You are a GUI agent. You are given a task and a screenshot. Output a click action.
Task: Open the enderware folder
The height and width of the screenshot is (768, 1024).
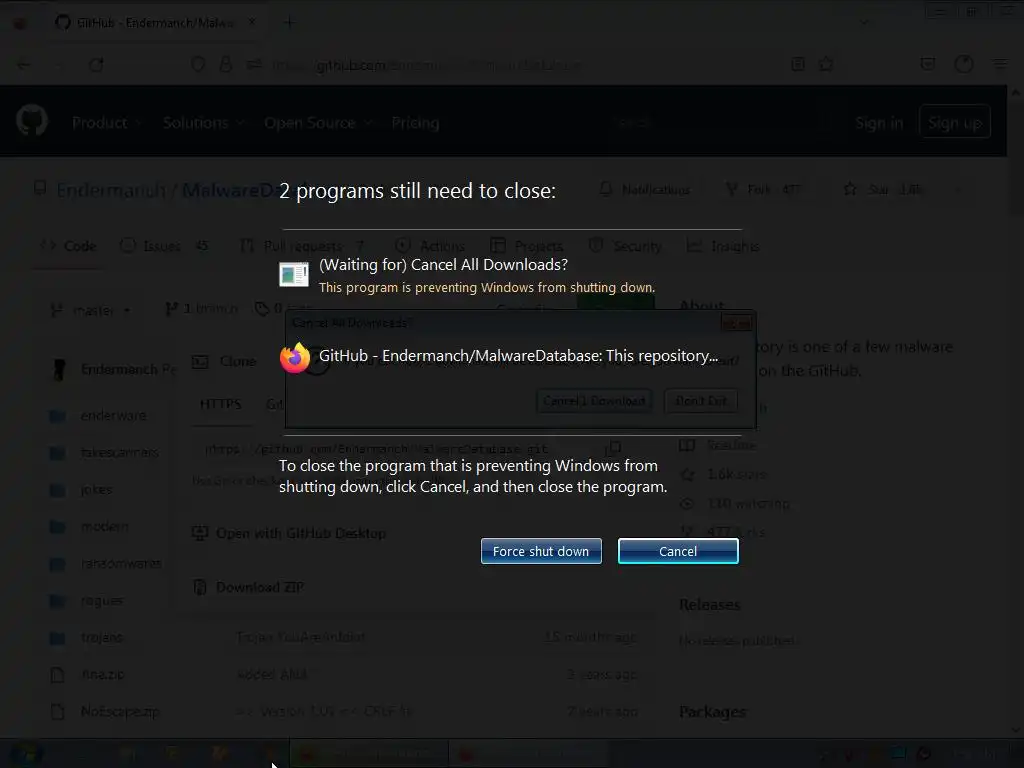[113, 415]
